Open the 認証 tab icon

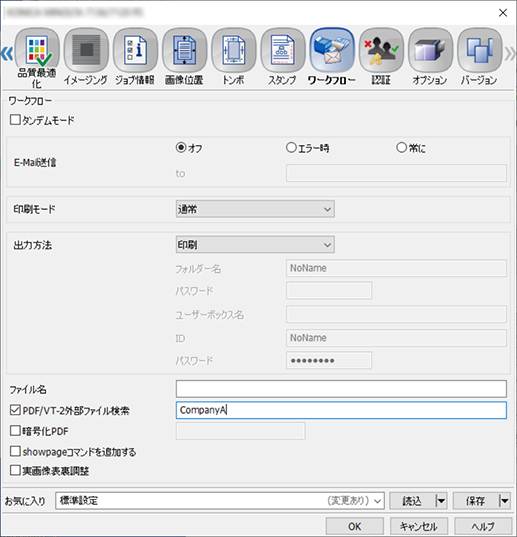coord(381,50)
